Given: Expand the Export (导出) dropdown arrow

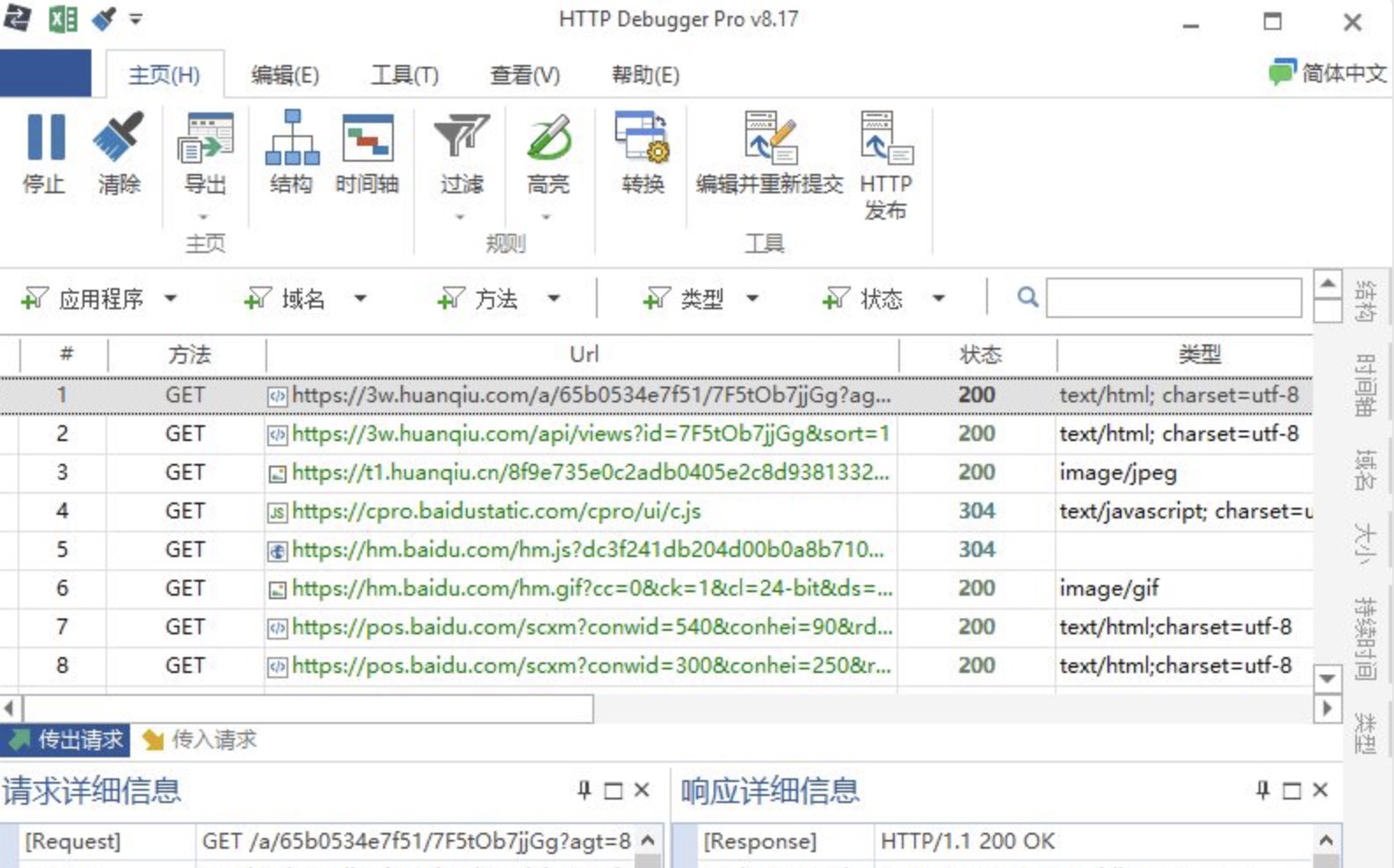Looking at the screenshot, I should pyautogui.click(x=204, y=216).
